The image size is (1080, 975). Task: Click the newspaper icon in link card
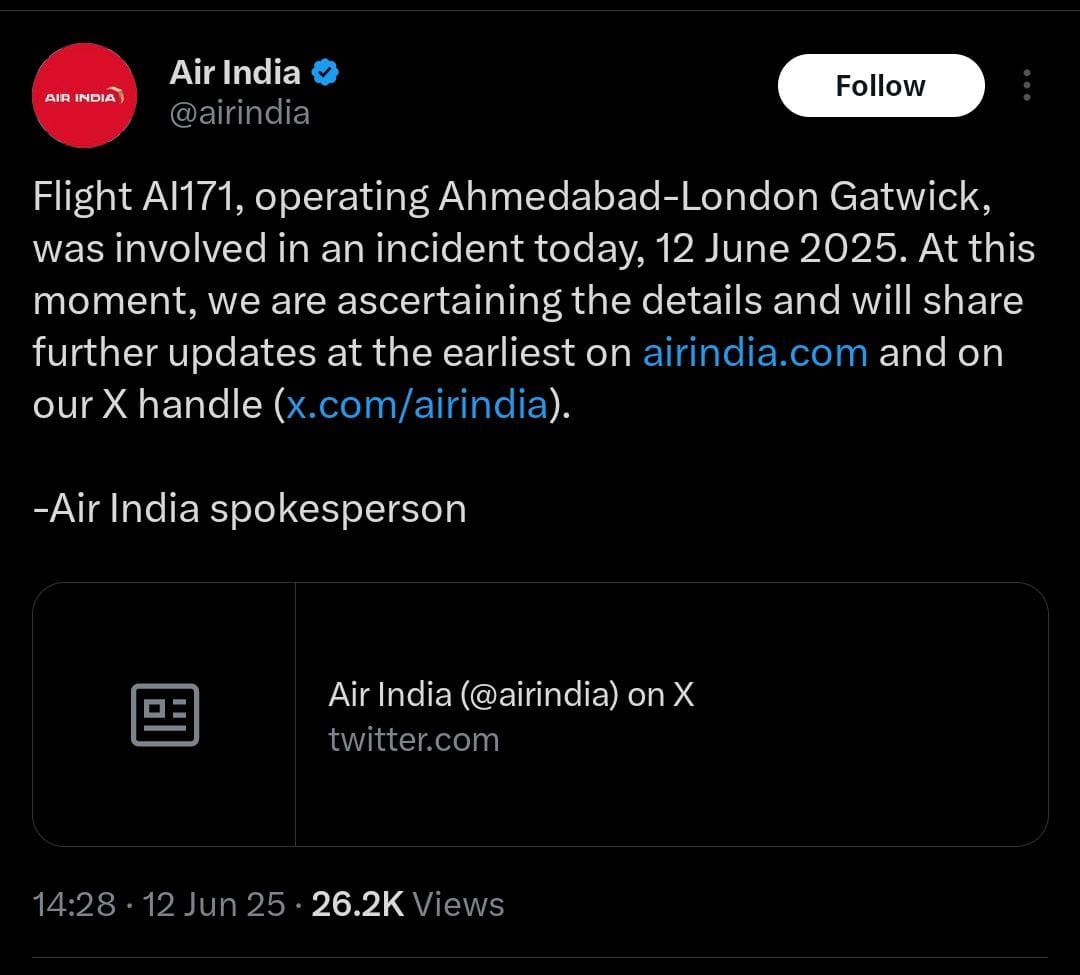(165, 715)
